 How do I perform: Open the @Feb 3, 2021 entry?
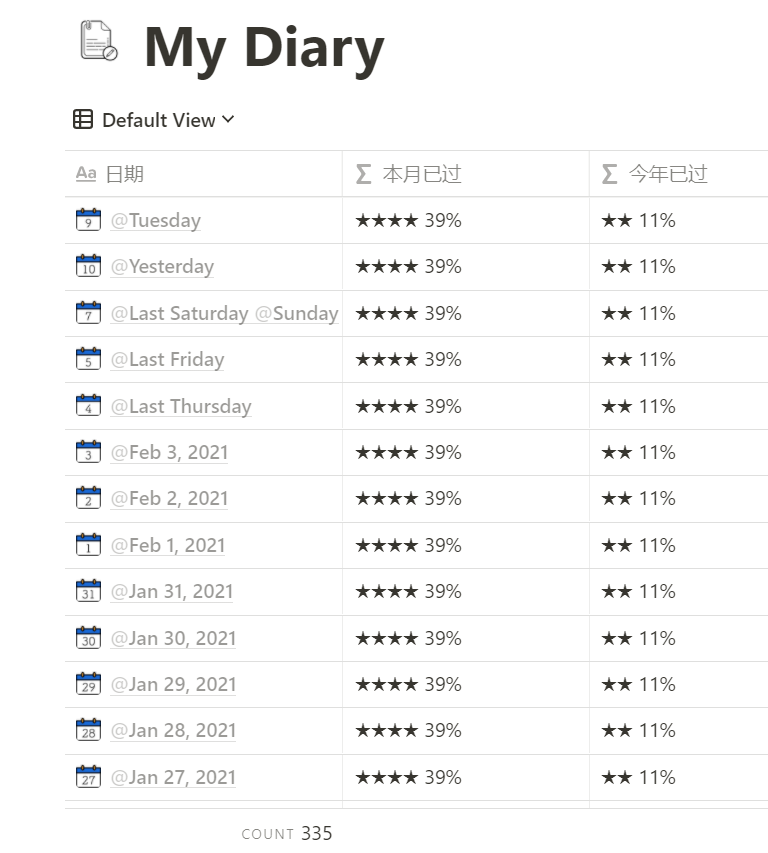coord(169,452)
